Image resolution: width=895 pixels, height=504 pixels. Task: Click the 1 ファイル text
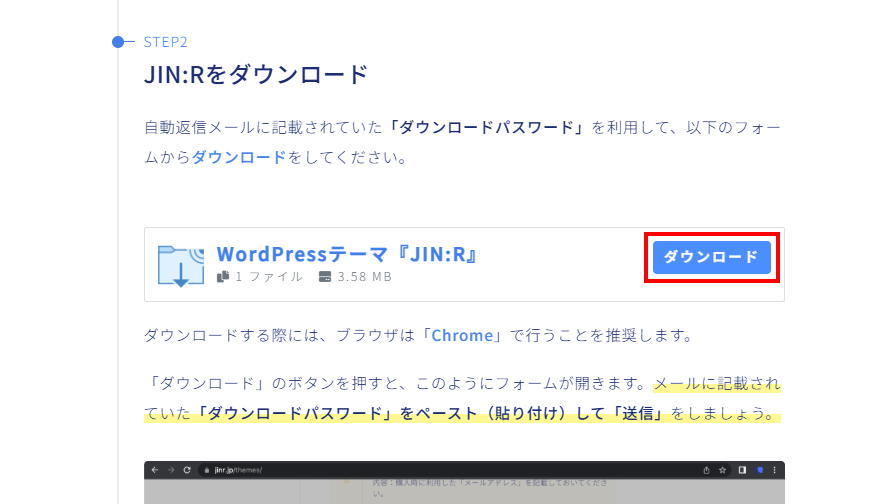(x=268, y=277)
